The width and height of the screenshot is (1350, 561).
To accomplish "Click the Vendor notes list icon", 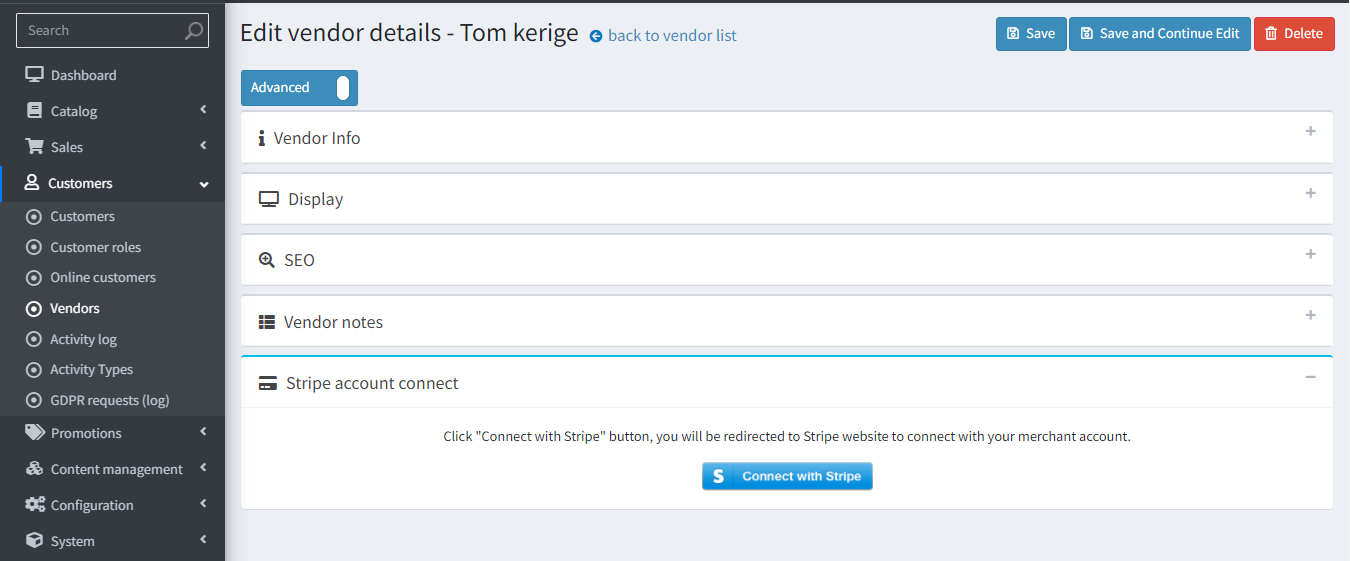I will point(267,322).
